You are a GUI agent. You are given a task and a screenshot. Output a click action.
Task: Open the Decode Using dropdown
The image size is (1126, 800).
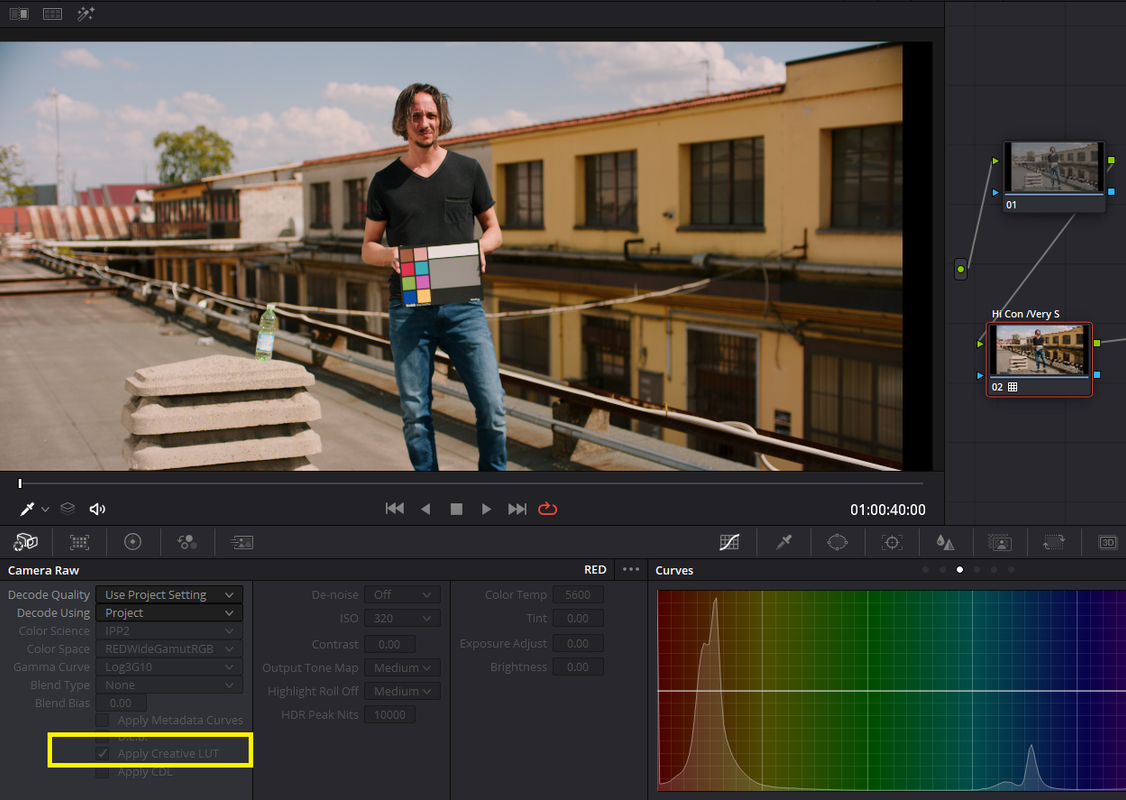click(x=169, y=613)
